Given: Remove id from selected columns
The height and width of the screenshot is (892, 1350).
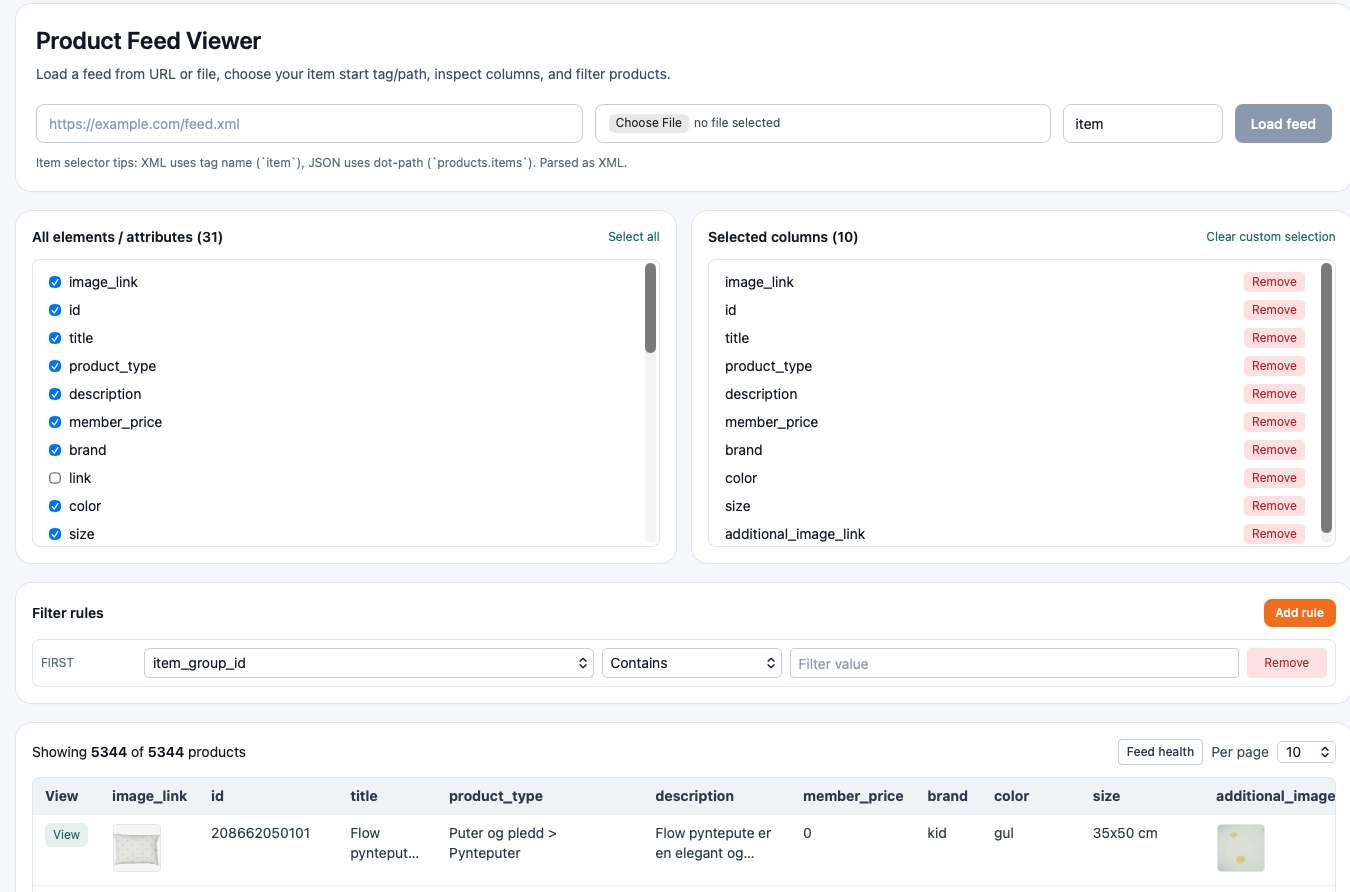Looking at the screenshot, I should point(1274,310).
